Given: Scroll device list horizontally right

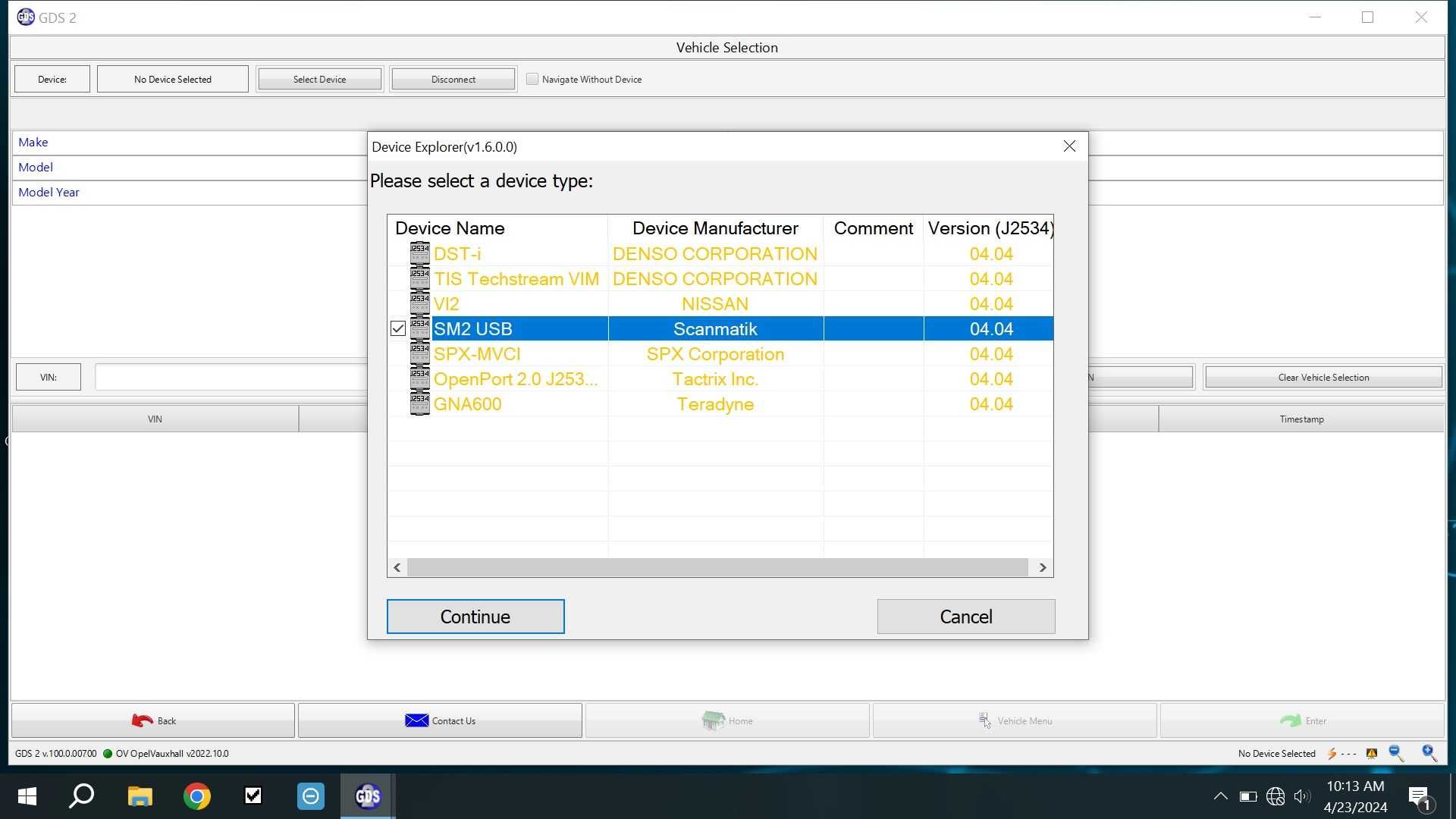Looking at the screenshot, I should [1043, 567].
